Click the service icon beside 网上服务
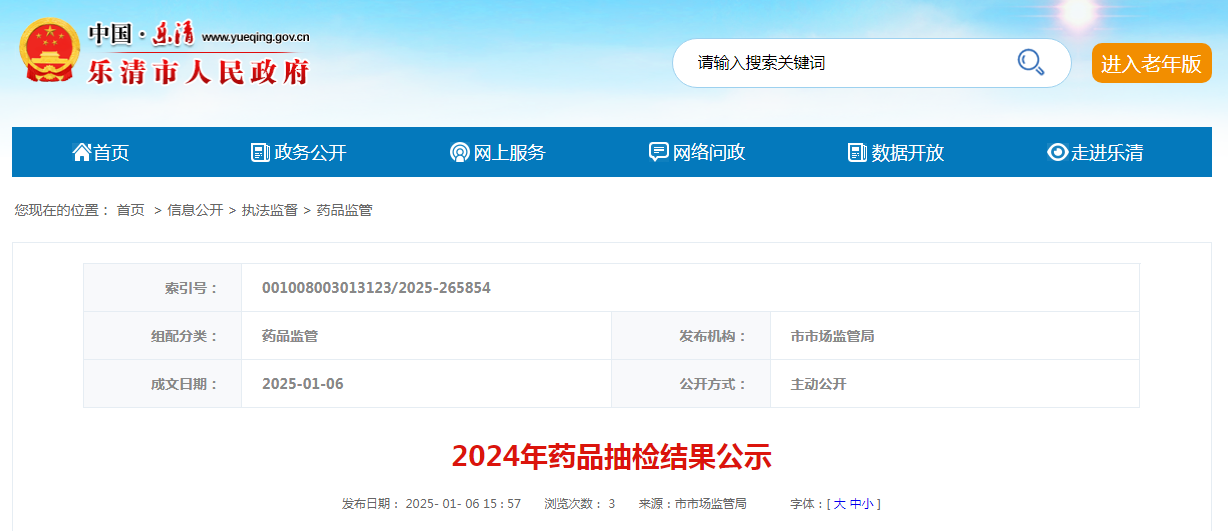Image resolution: width=1228 pixels, height=531 pixels. tap(459, 152)
